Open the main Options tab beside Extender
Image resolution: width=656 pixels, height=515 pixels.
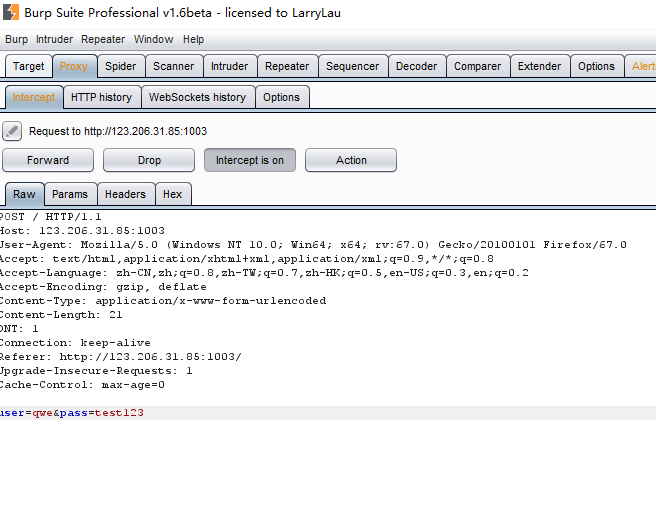[x=596, y=66]
